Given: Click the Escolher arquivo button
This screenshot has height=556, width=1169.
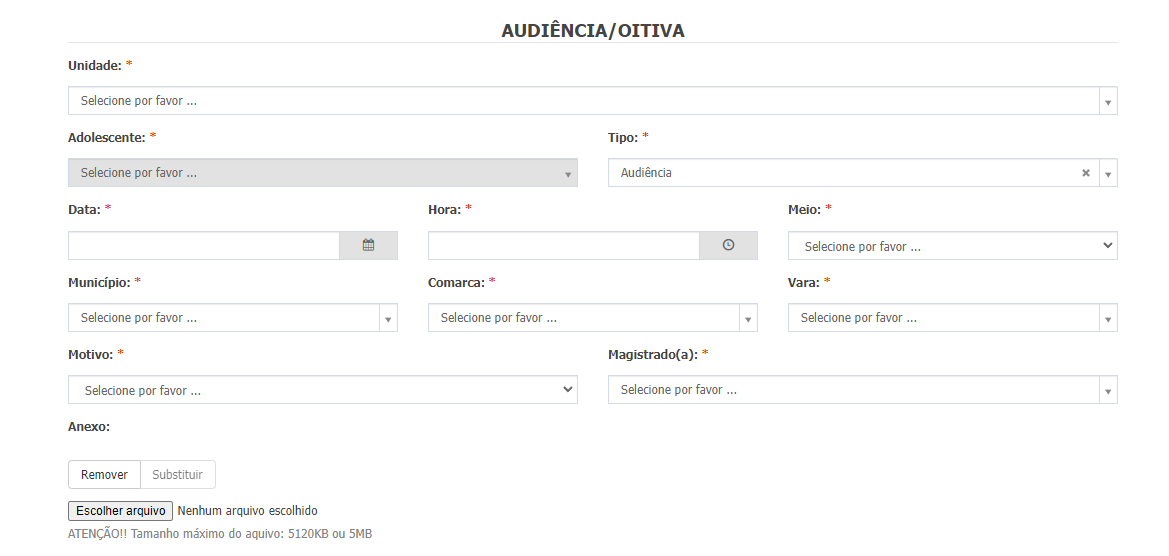Looking at the screenshot, I should (121, 511).
